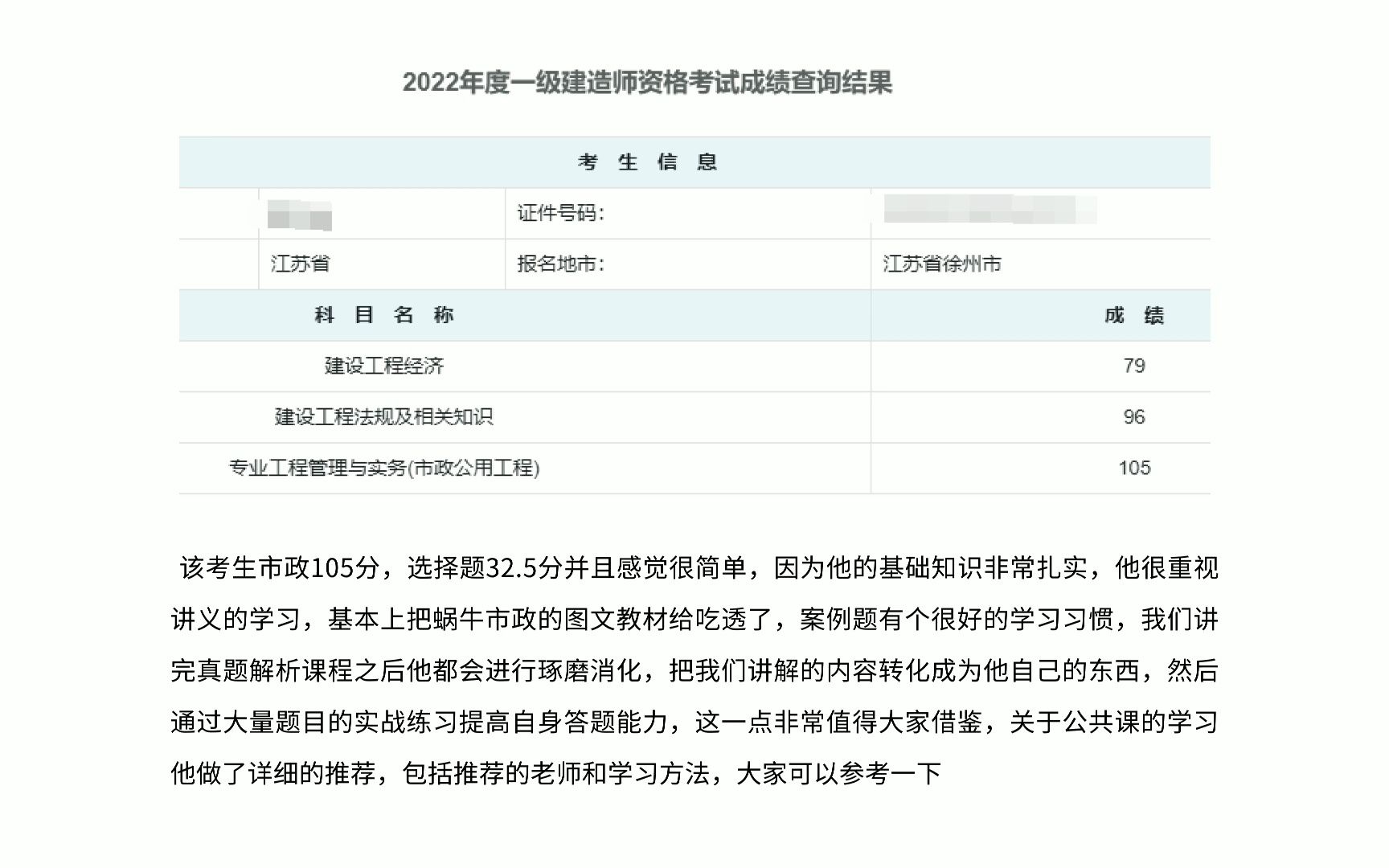Click paragraph line starting 完真题解析课程
This screenshot has height=868, width=1389.
pos(694,670)
